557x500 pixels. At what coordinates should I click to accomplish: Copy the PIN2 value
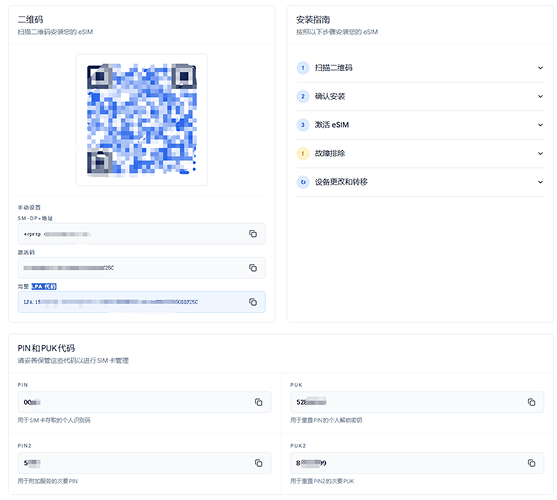tap(259, 463)
